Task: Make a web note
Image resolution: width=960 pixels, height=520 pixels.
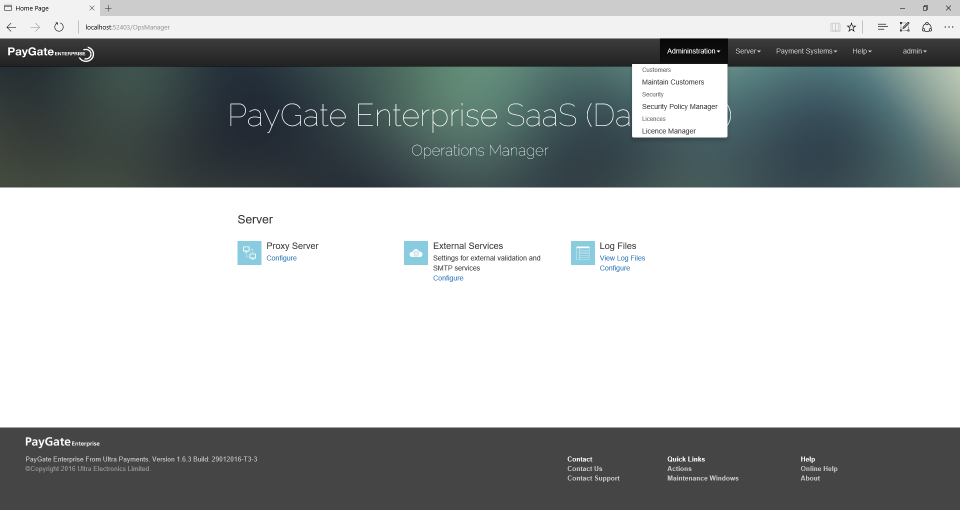Action: [x=904, y=27]
